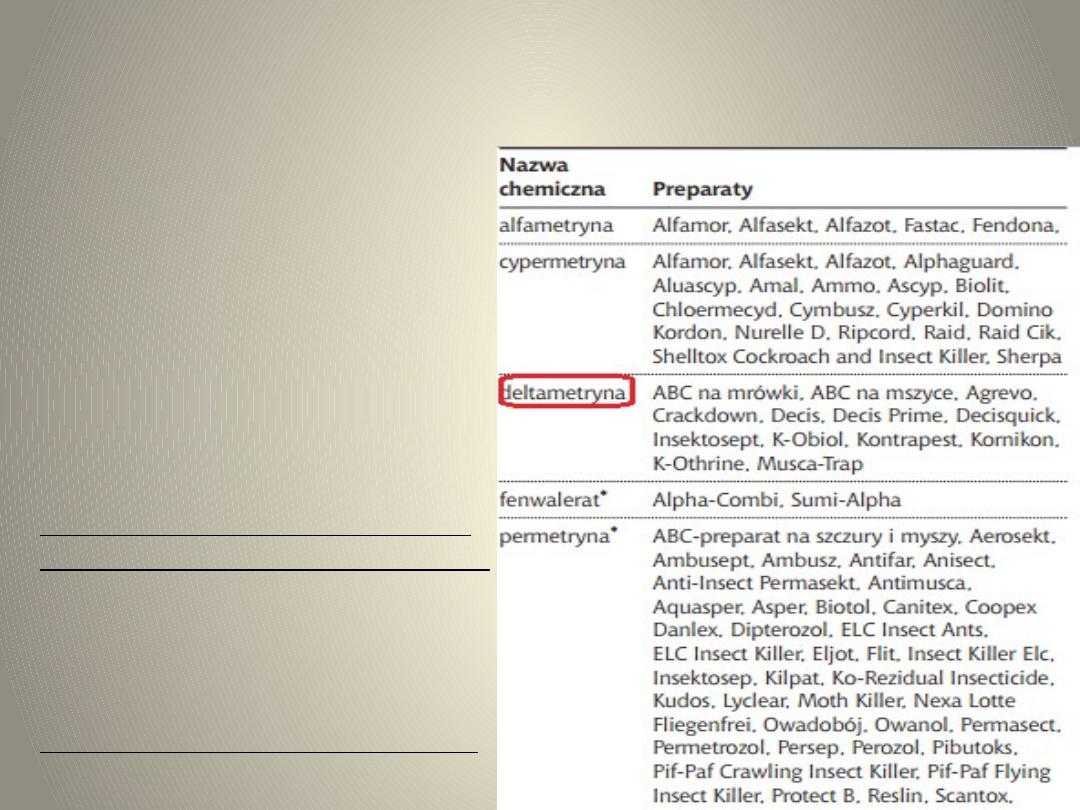Click the Preparaty column header
Viewport: 1080px width, 810px height.
click(x=702, y=189)
